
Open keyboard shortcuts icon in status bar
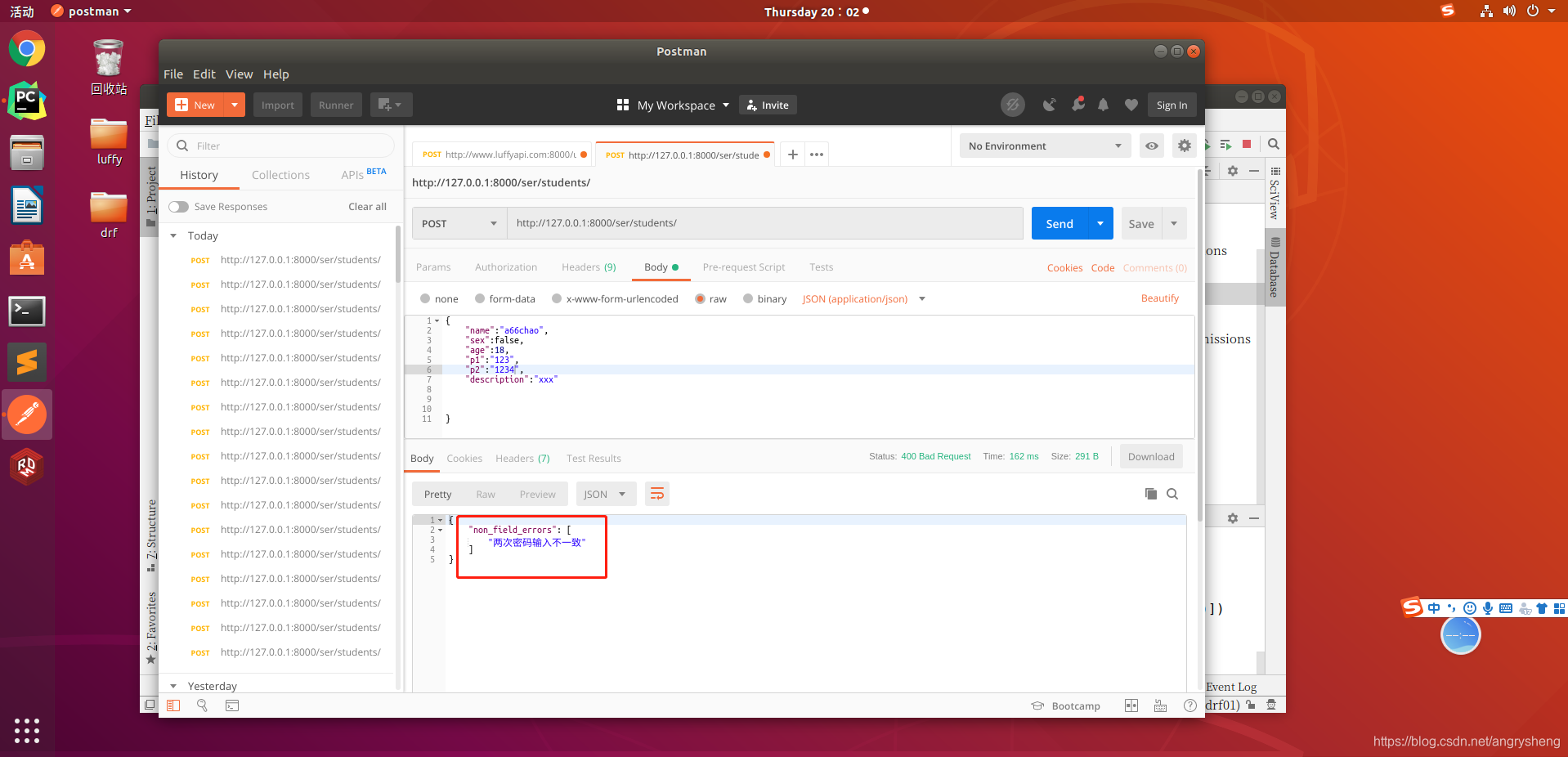click(1160, 705)
